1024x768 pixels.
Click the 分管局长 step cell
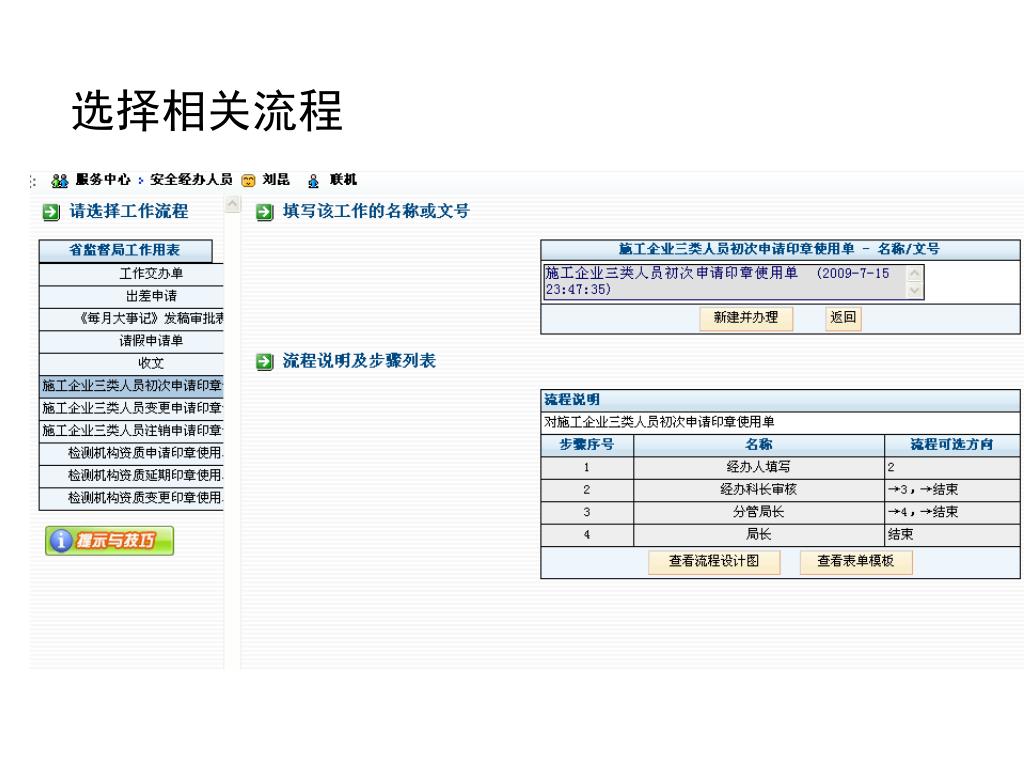(x=759, y=513)
